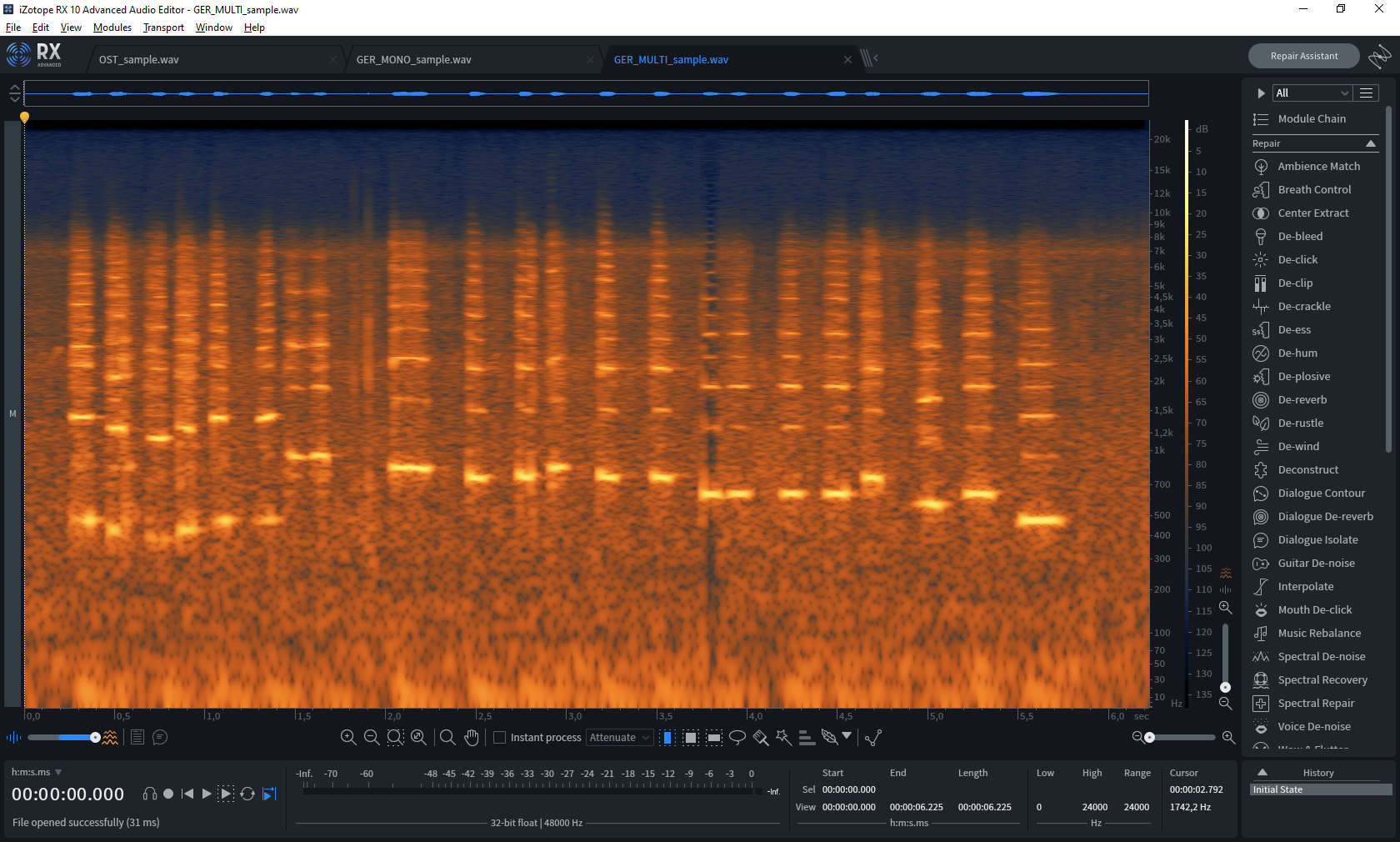This screenshot has height=842, width=1400.
Task: Open the Music Rebalance module
Action: [x=1319, y=634]
